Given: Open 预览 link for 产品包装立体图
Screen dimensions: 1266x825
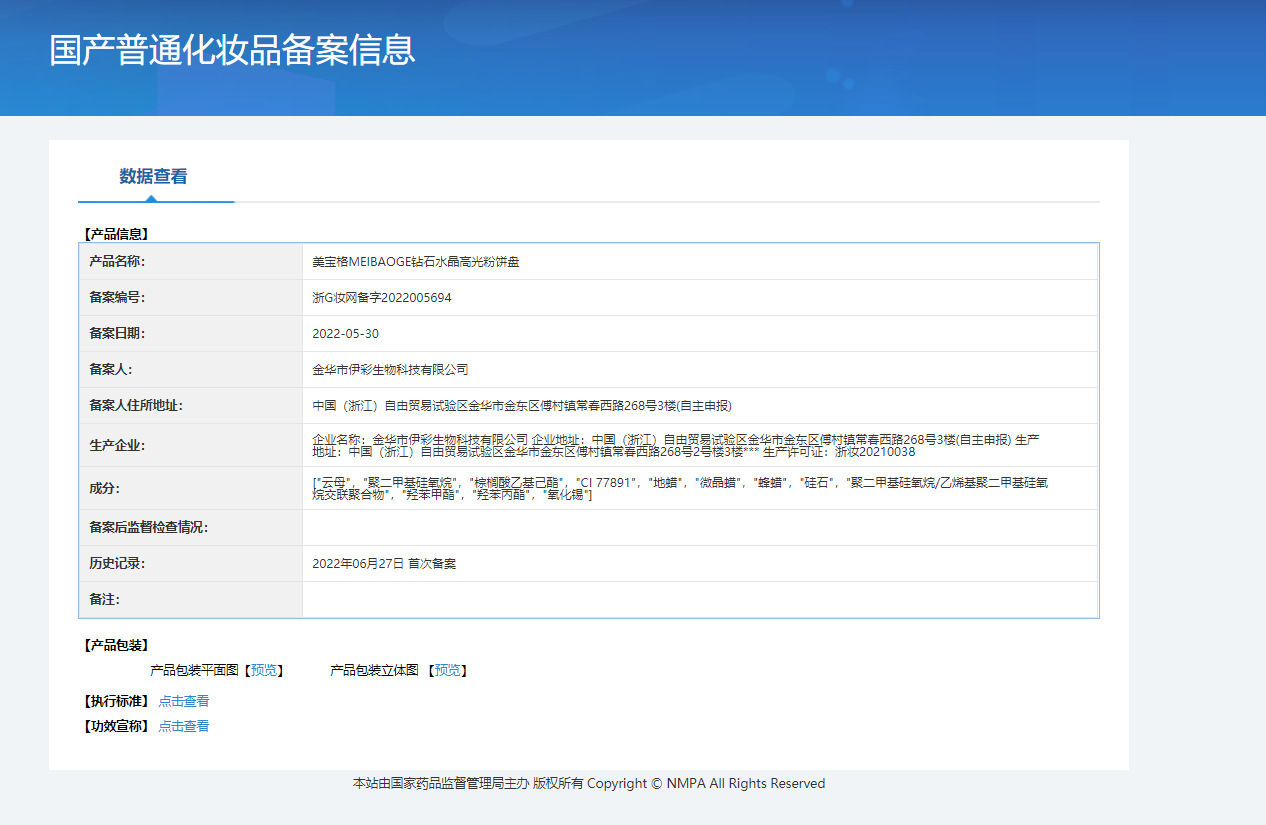Looking at the screenshot, I should [x=448, y=670].
